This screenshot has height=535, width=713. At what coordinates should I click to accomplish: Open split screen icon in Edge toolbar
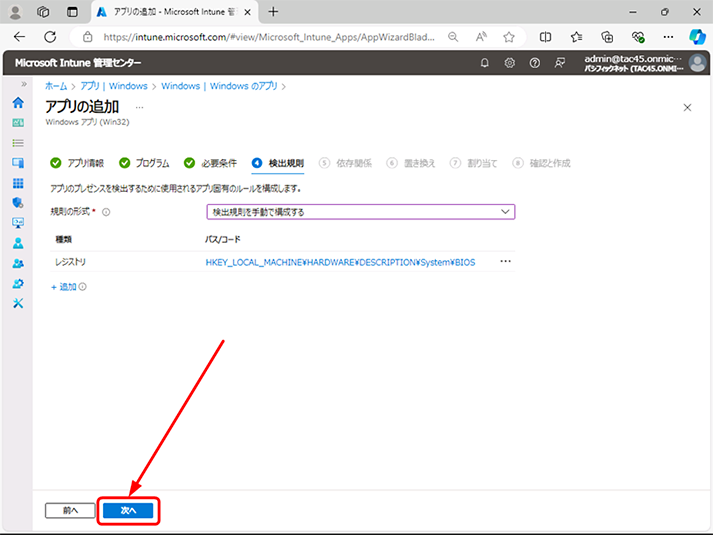545,37
